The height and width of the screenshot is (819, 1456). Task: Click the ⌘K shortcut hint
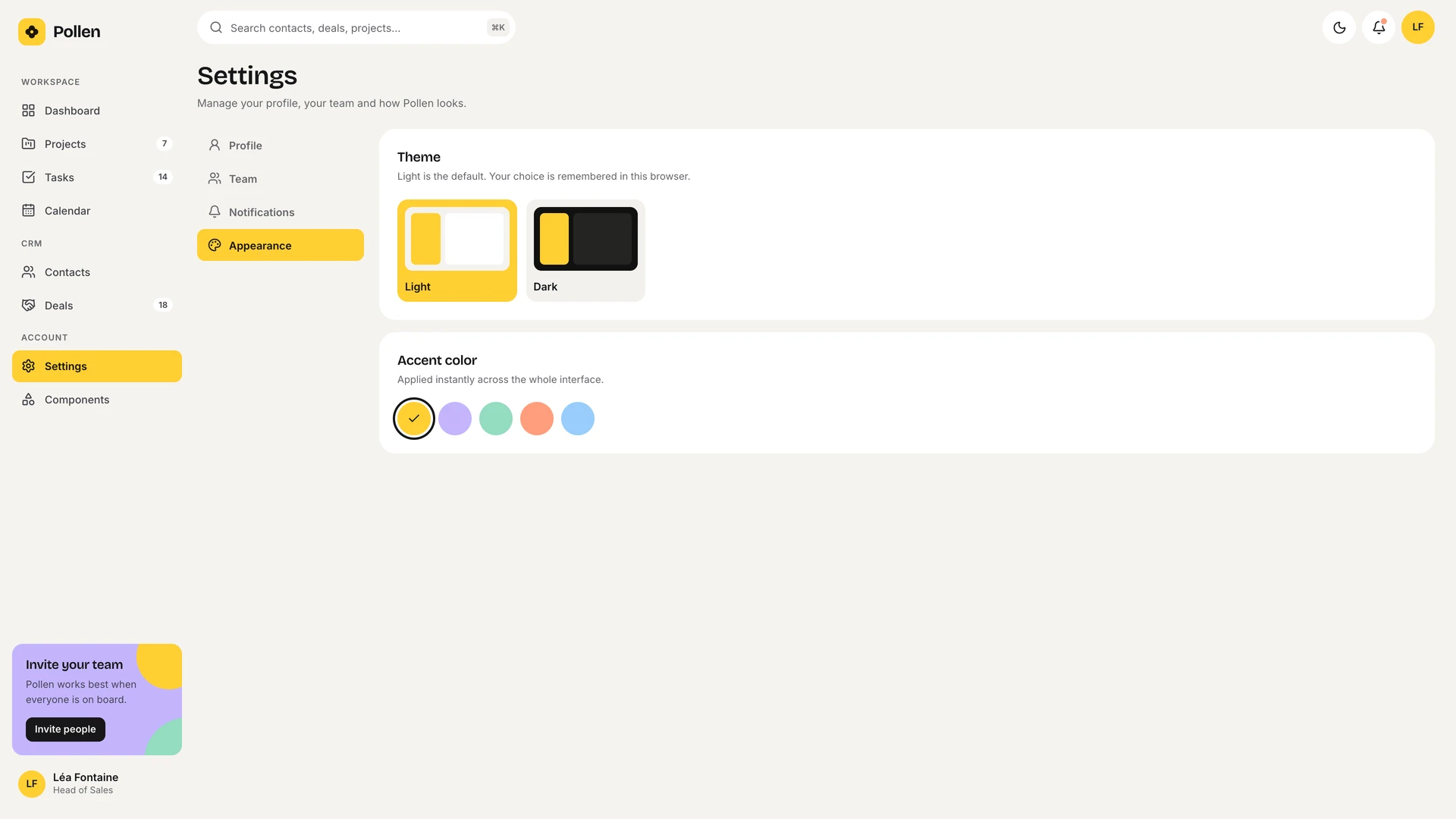(498, 27)
